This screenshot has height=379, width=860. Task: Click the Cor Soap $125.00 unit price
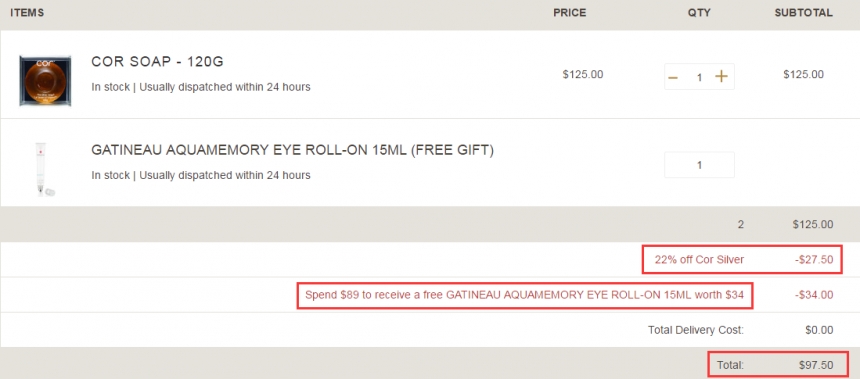point(583,75)
